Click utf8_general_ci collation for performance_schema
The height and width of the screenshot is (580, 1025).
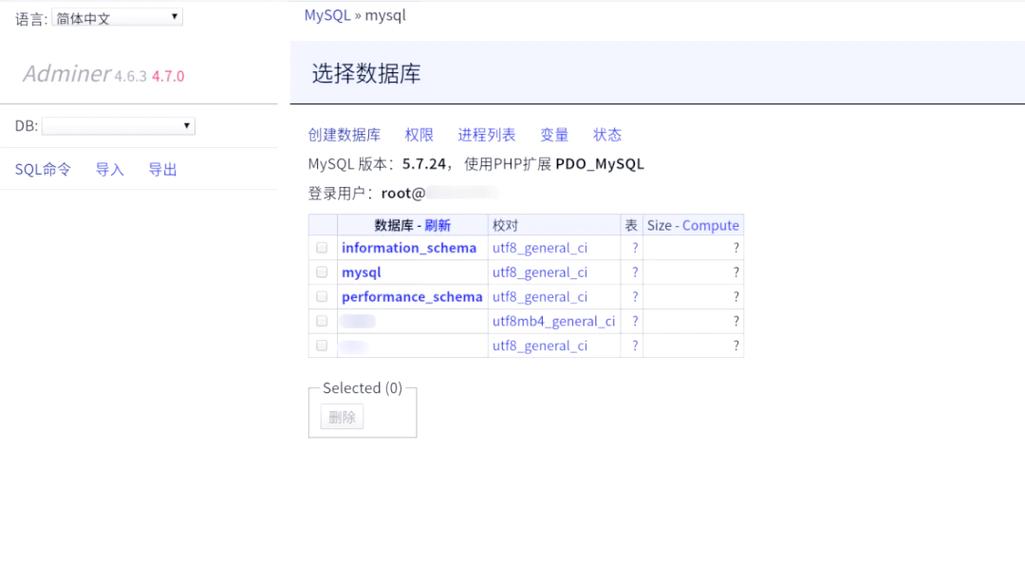point(540,297)
